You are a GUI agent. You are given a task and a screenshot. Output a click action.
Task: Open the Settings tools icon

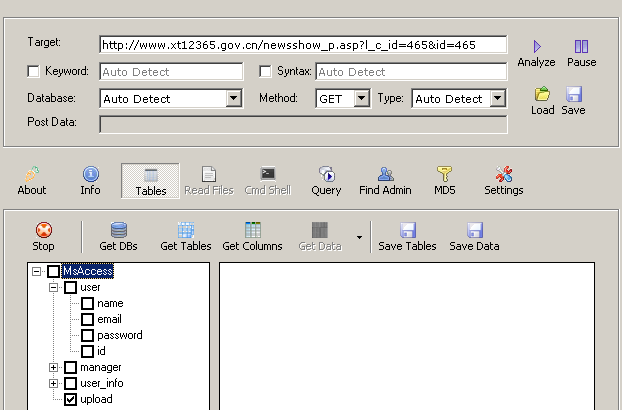tap(503, 174)
